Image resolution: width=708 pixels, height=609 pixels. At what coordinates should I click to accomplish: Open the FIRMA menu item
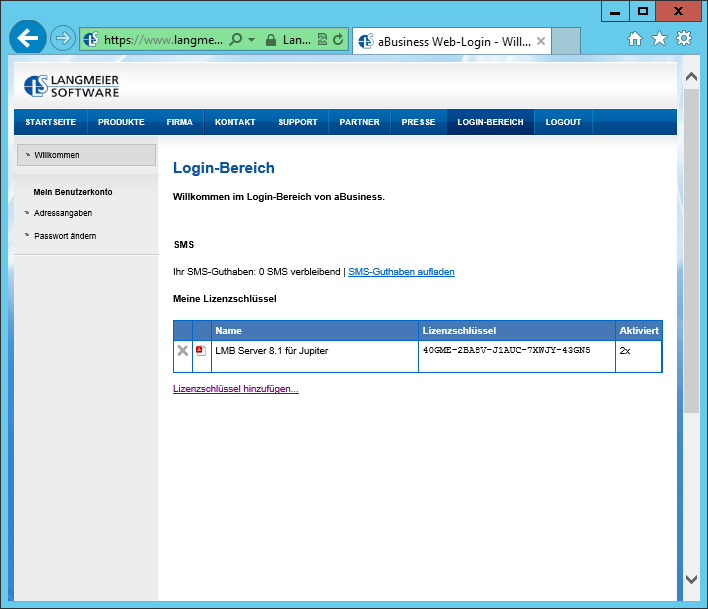point(179,122)
